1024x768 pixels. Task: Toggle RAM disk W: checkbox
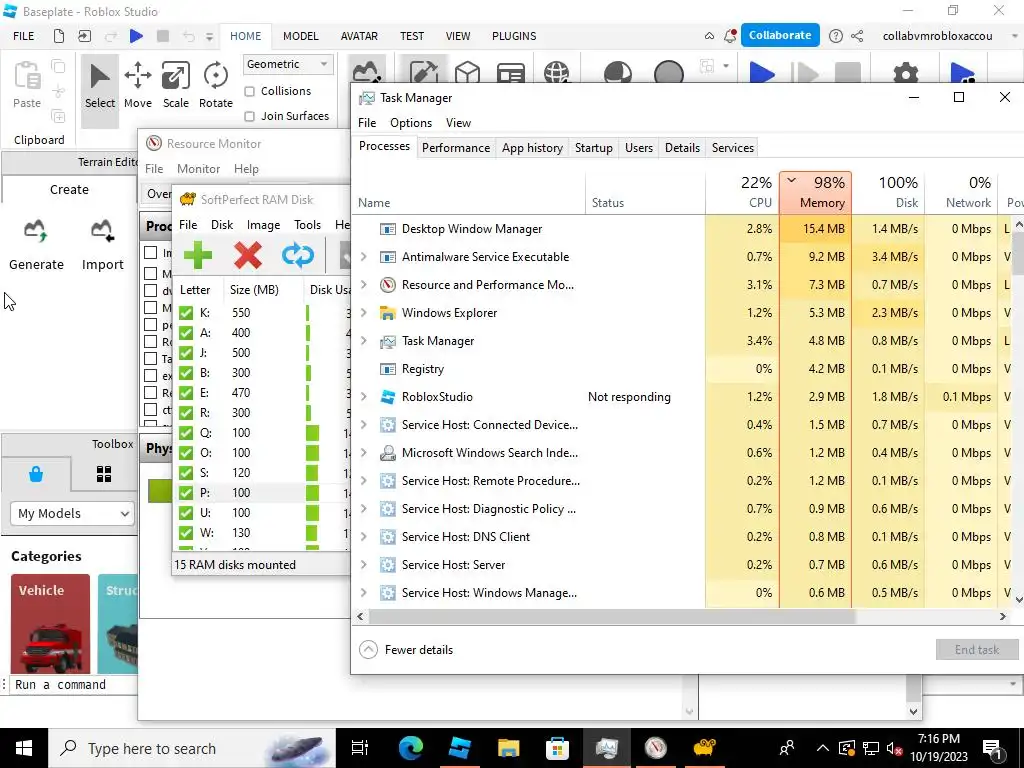[x=186, y=533]
